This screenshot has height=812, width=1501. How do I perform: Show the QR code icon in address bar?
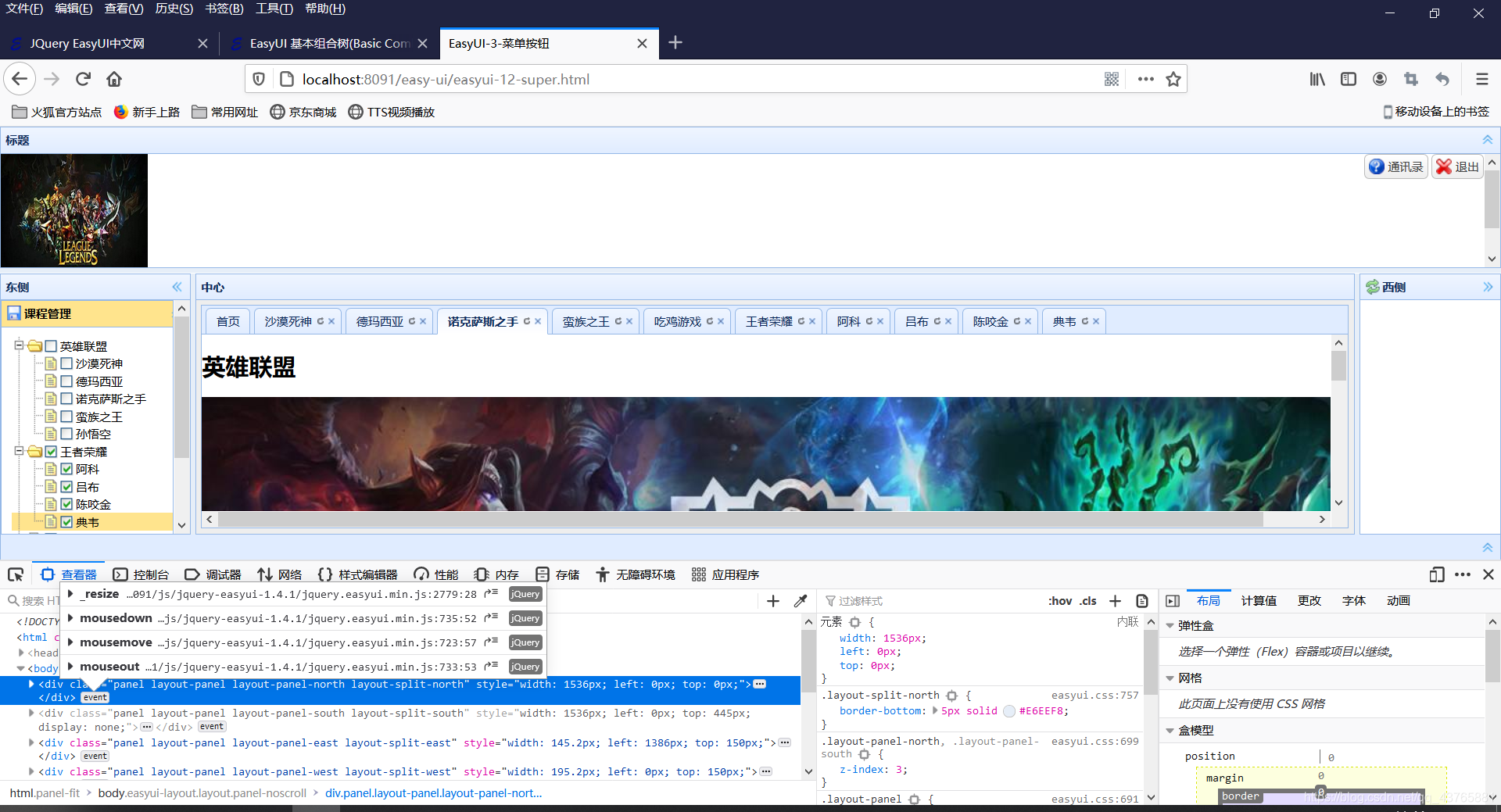(1112, 79)
